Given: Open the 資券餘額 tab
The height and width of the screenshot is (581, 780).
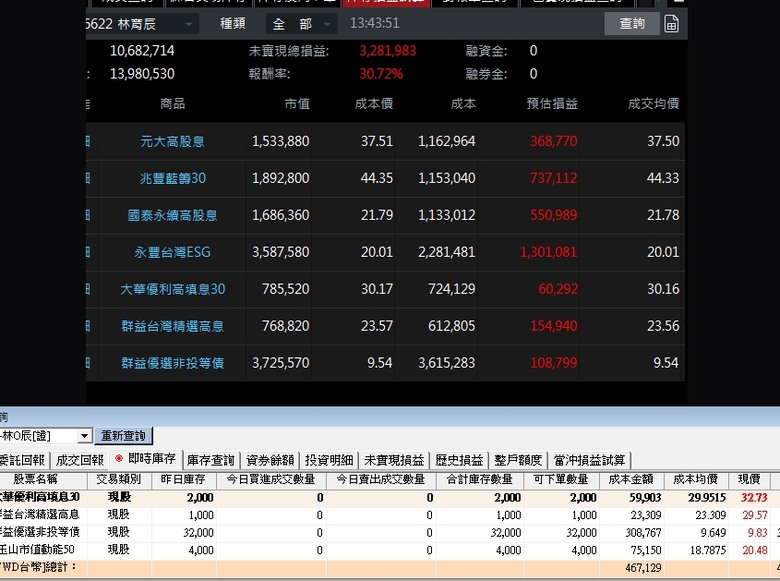Looking at the screenshot, I should (x=270, y=460).
